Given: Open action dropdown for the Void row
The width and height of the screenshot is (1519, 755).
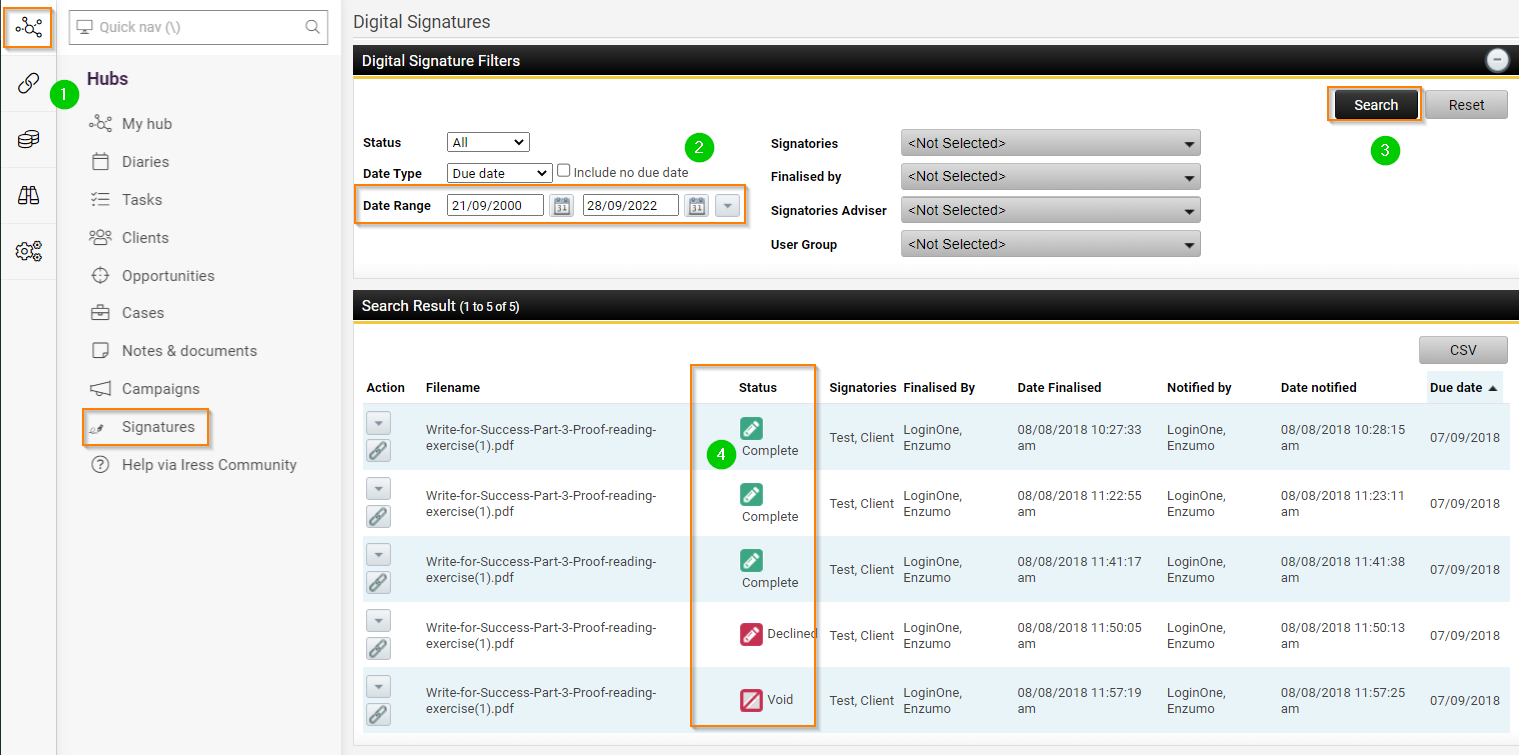Looking at the screenshot, I should 378,687.
